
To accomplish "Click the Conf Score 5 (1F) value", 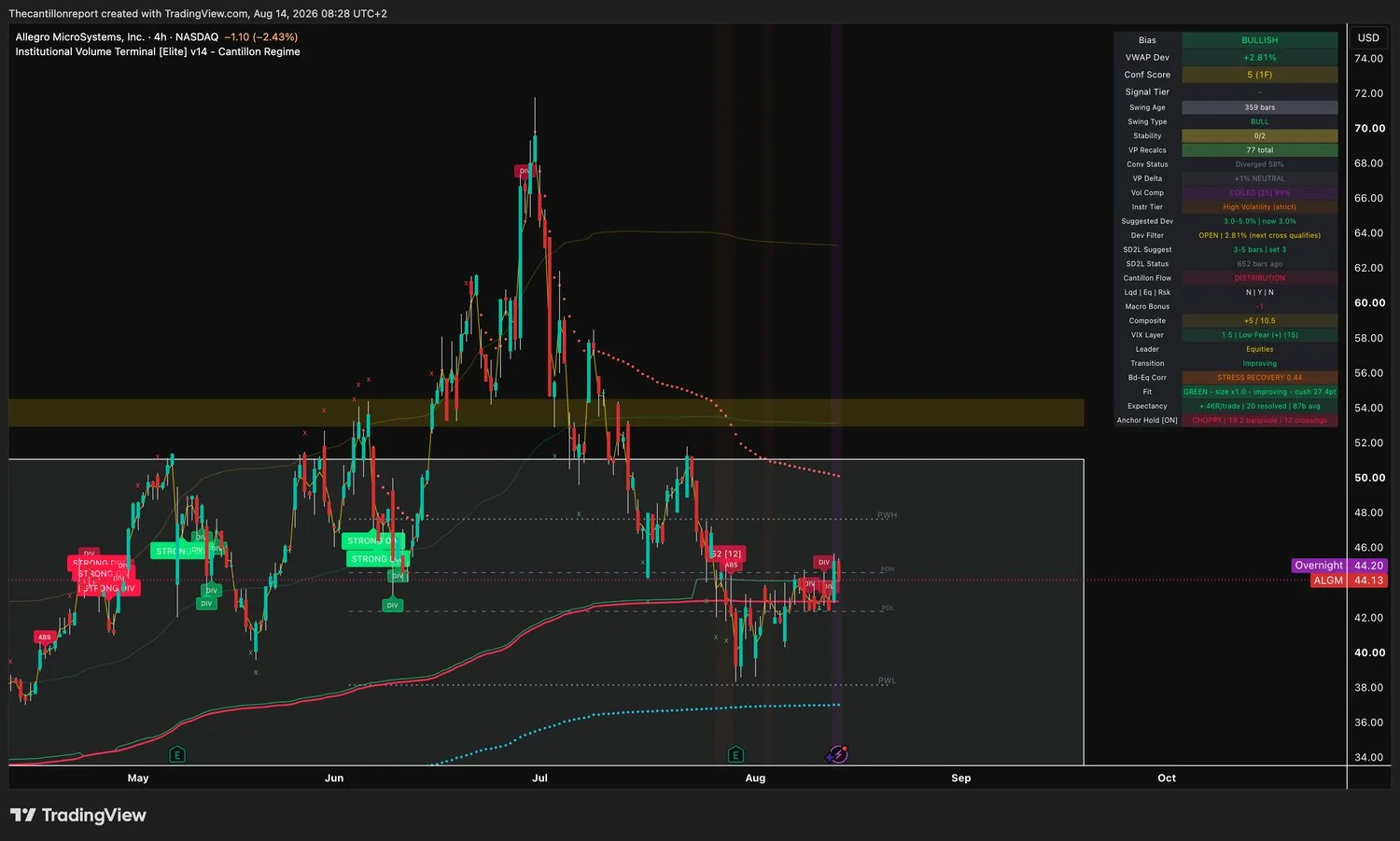I will click(x=1259, y=75).
